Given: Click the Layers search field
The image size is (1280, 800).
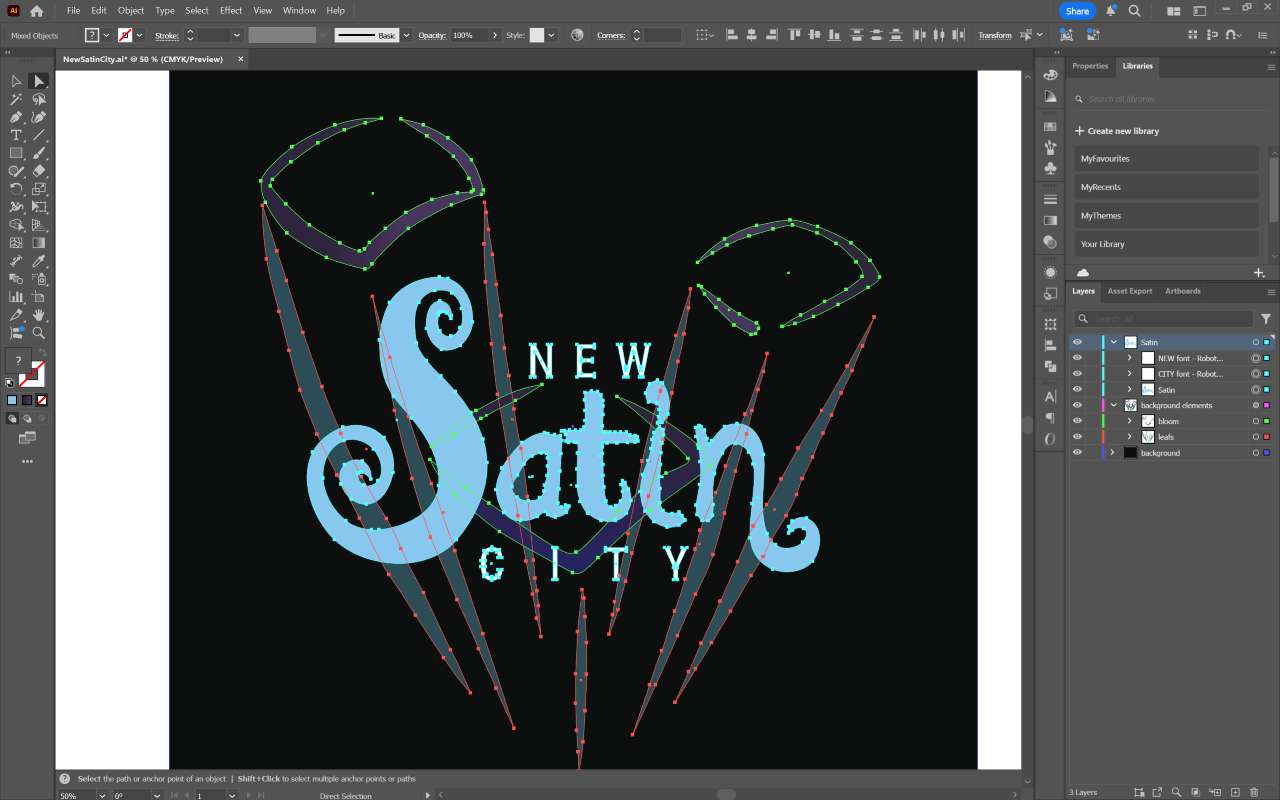Looking at the screenshot, I should coord(1165,319).
